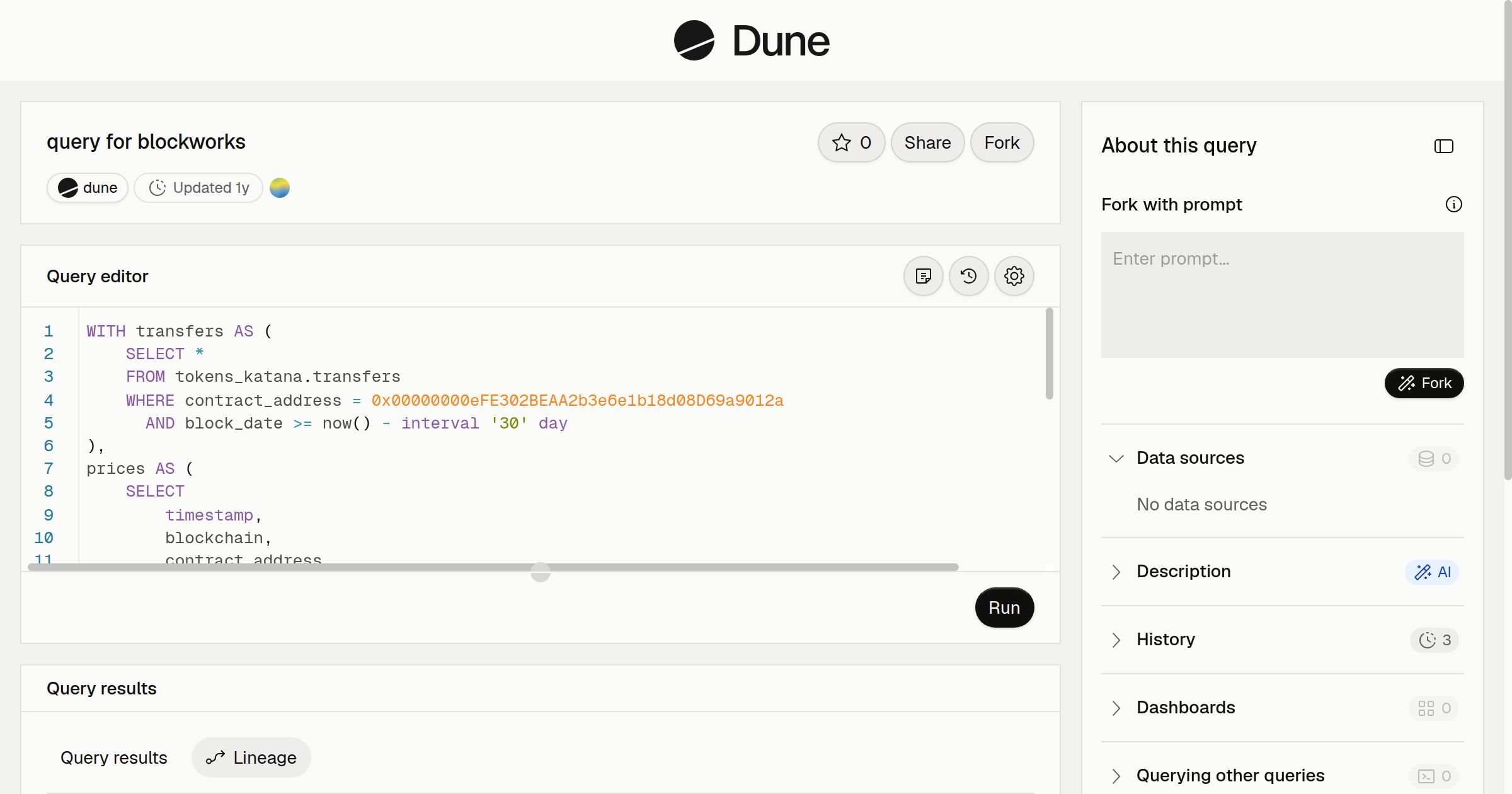The image size is (1512, 794).
Task: Click the orange contract address in line 4
Action: [577, 400]
